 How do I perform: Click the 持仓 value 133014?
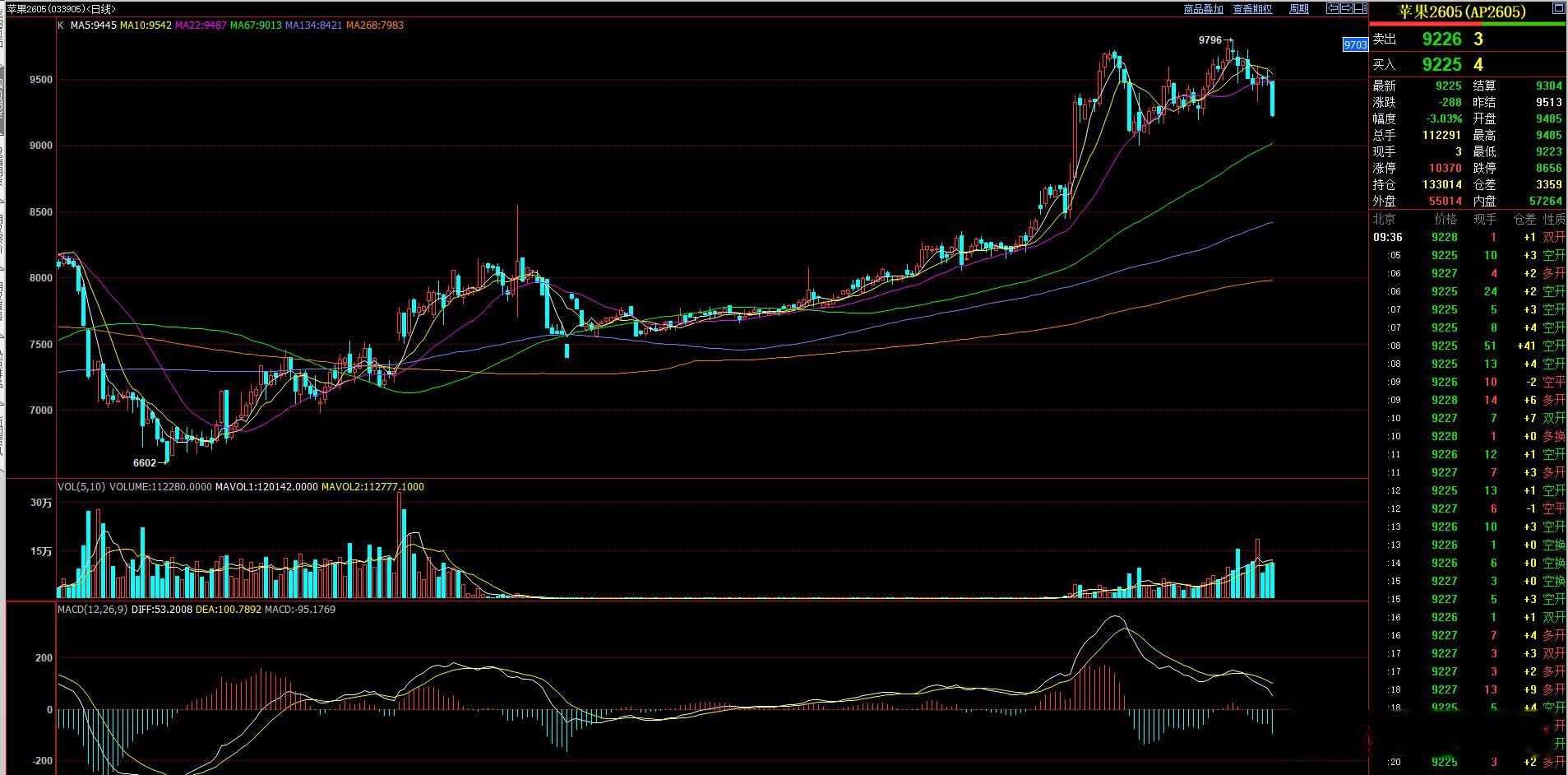pyautogui.click(x=1442, y=185)
